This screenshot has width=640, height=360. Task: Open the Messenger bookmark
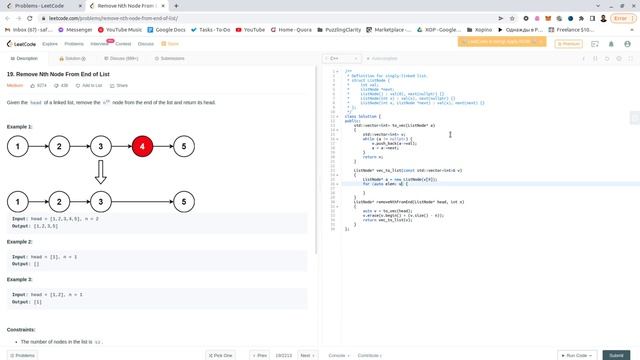[x=75, y=30]
